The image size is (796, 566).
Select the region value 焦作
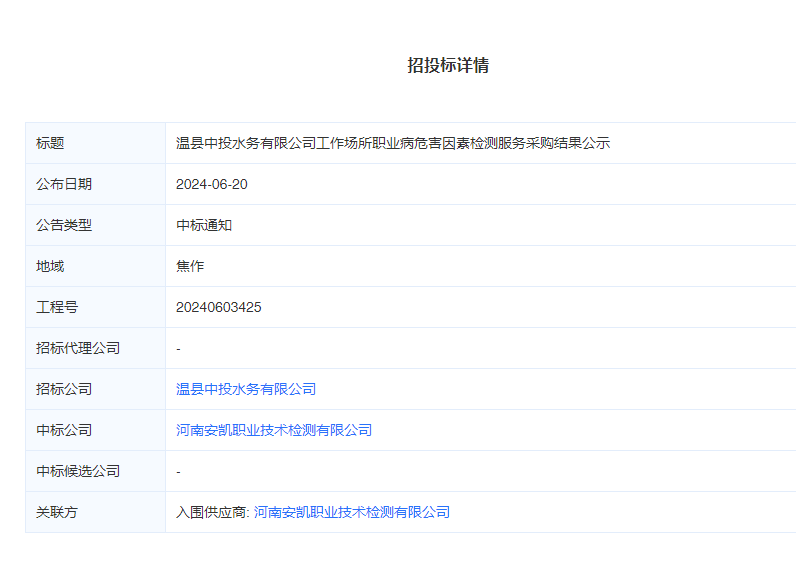190,266
